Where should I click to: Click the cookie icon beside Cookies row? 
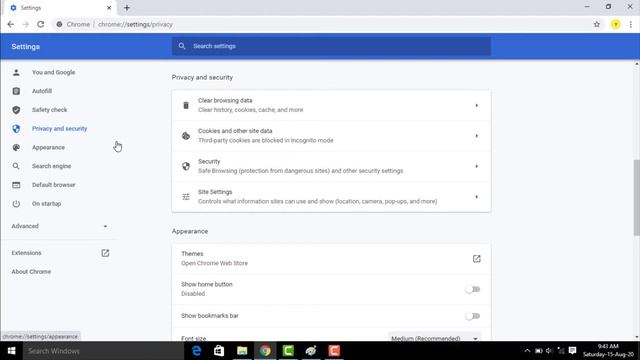click(186, 136)
